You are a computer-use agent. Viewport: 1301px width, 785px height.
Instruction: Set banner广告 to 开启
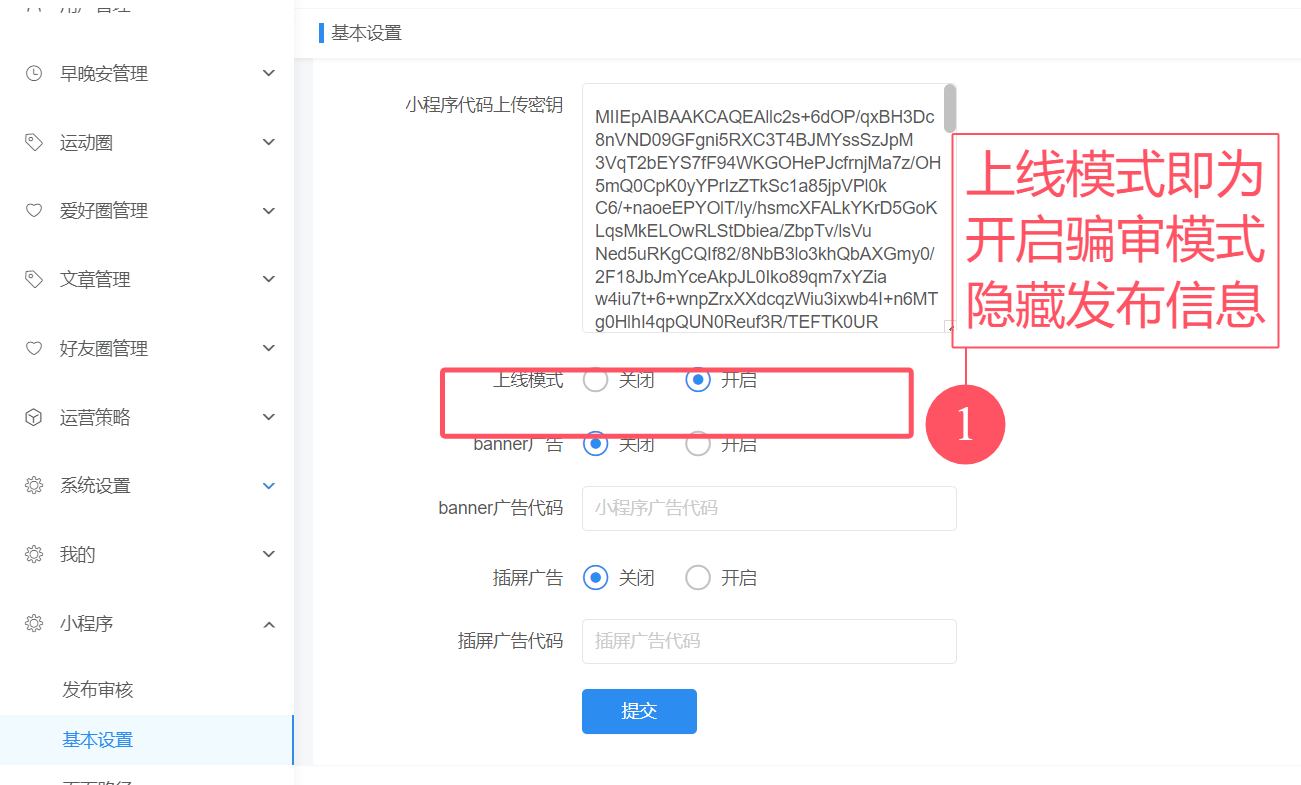tap(698, 444)
